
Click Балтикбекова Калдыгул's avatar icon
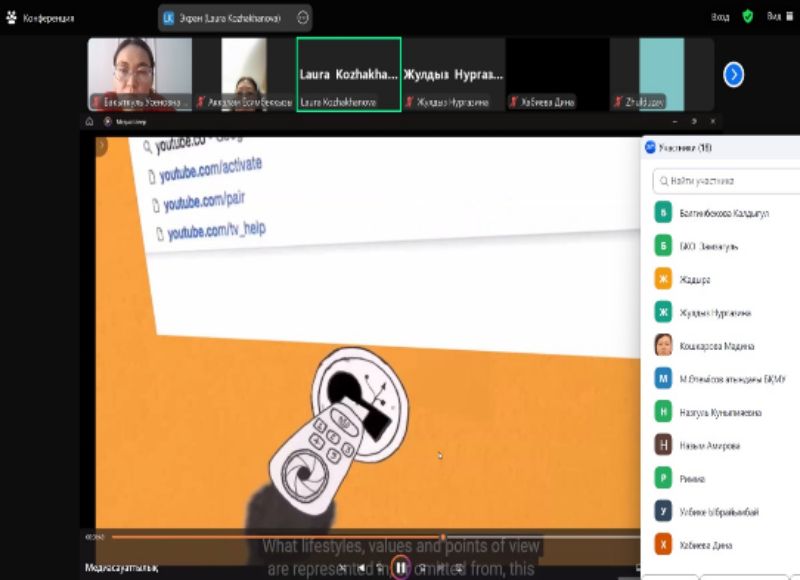[663, 213]
